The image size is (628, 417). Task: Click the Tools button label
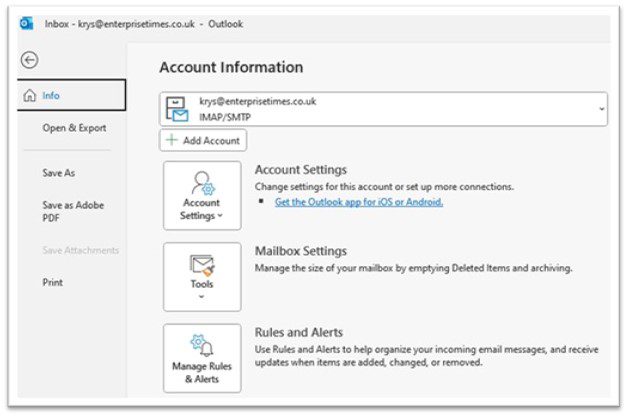[202, 284]
